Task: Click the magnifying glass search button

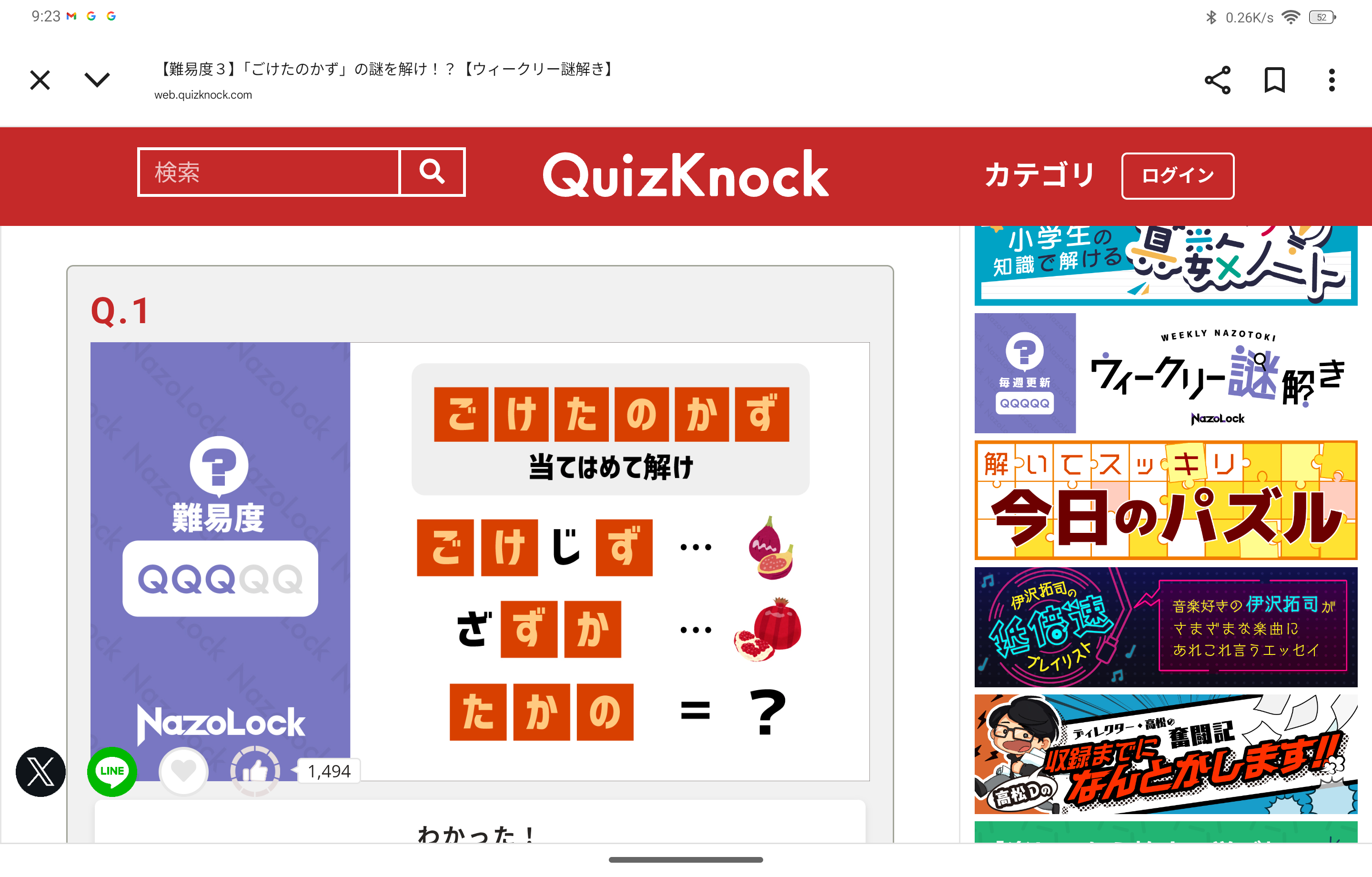Action: pos(433,172)
